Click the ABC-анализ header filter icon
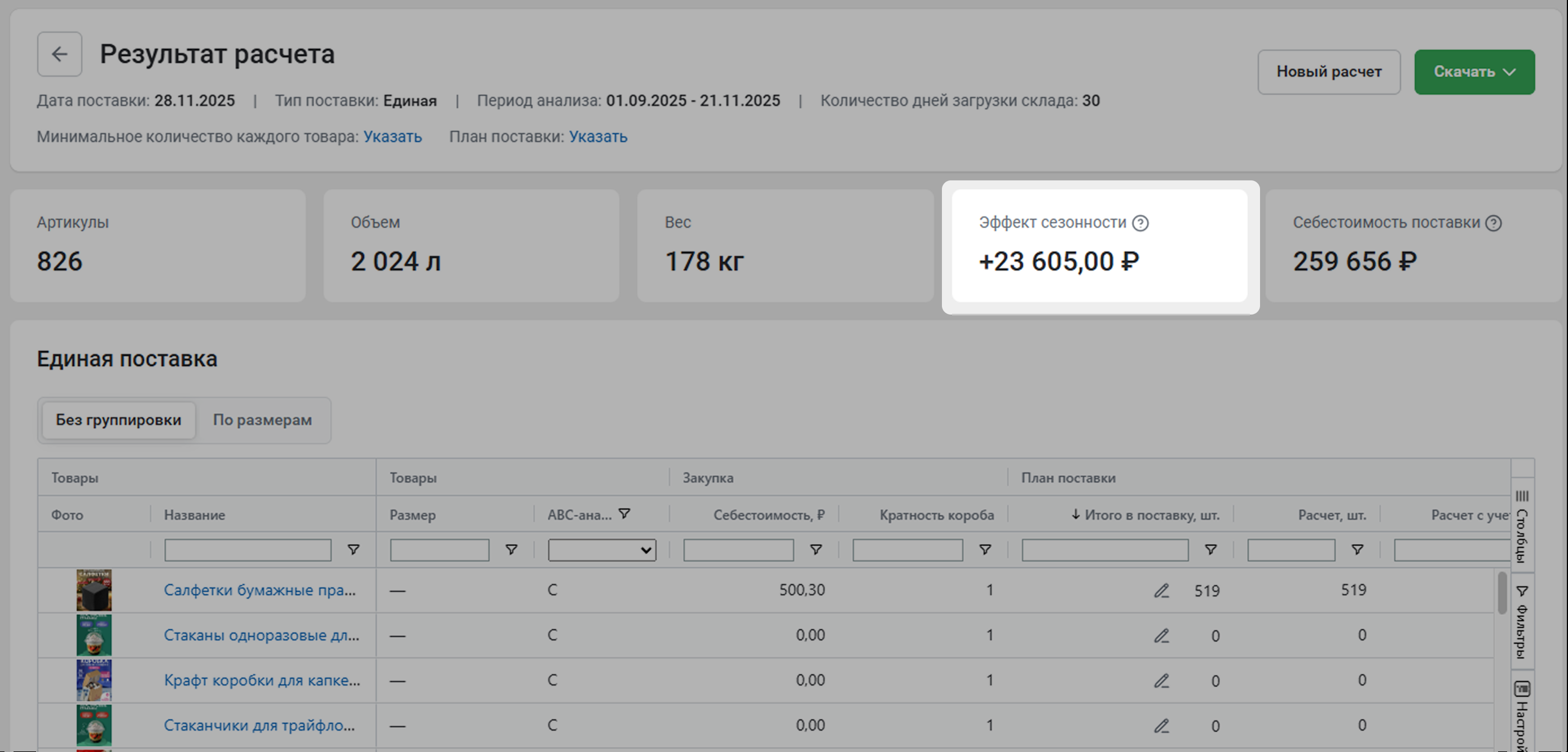 click(x=624, y=514)
